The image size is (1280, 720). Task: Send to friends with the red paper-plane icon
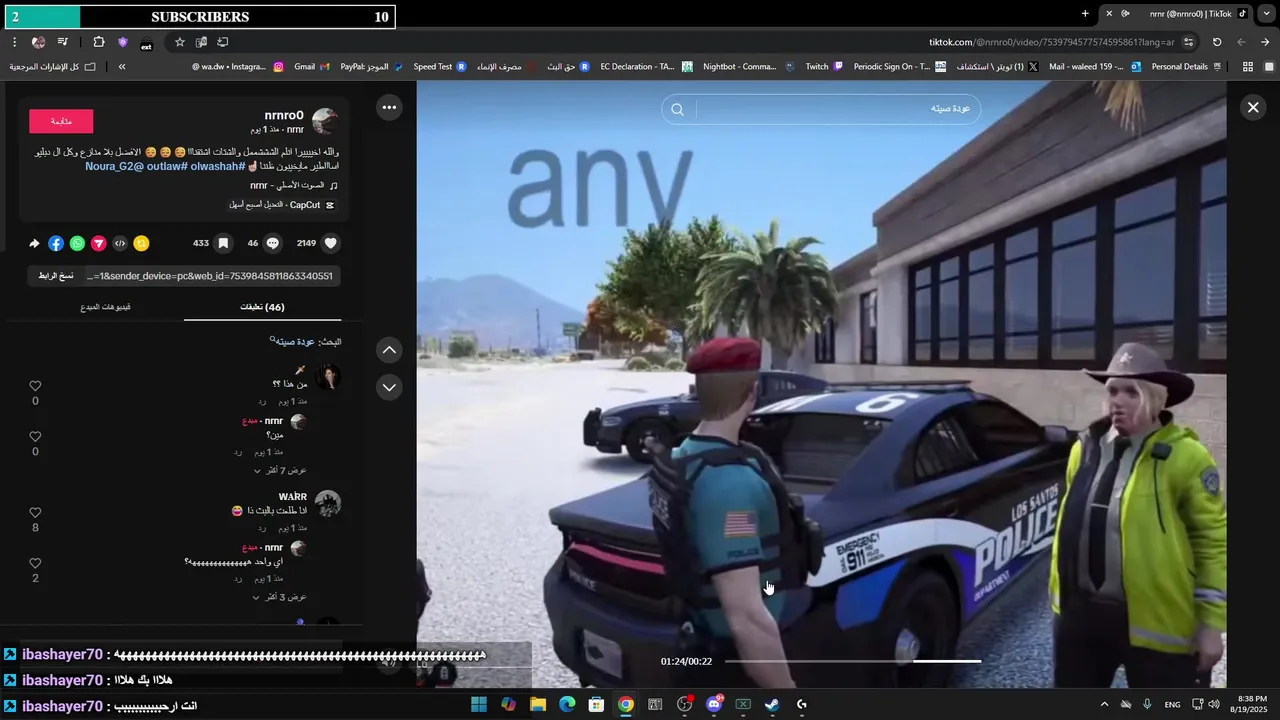click(x=98, y=243)
